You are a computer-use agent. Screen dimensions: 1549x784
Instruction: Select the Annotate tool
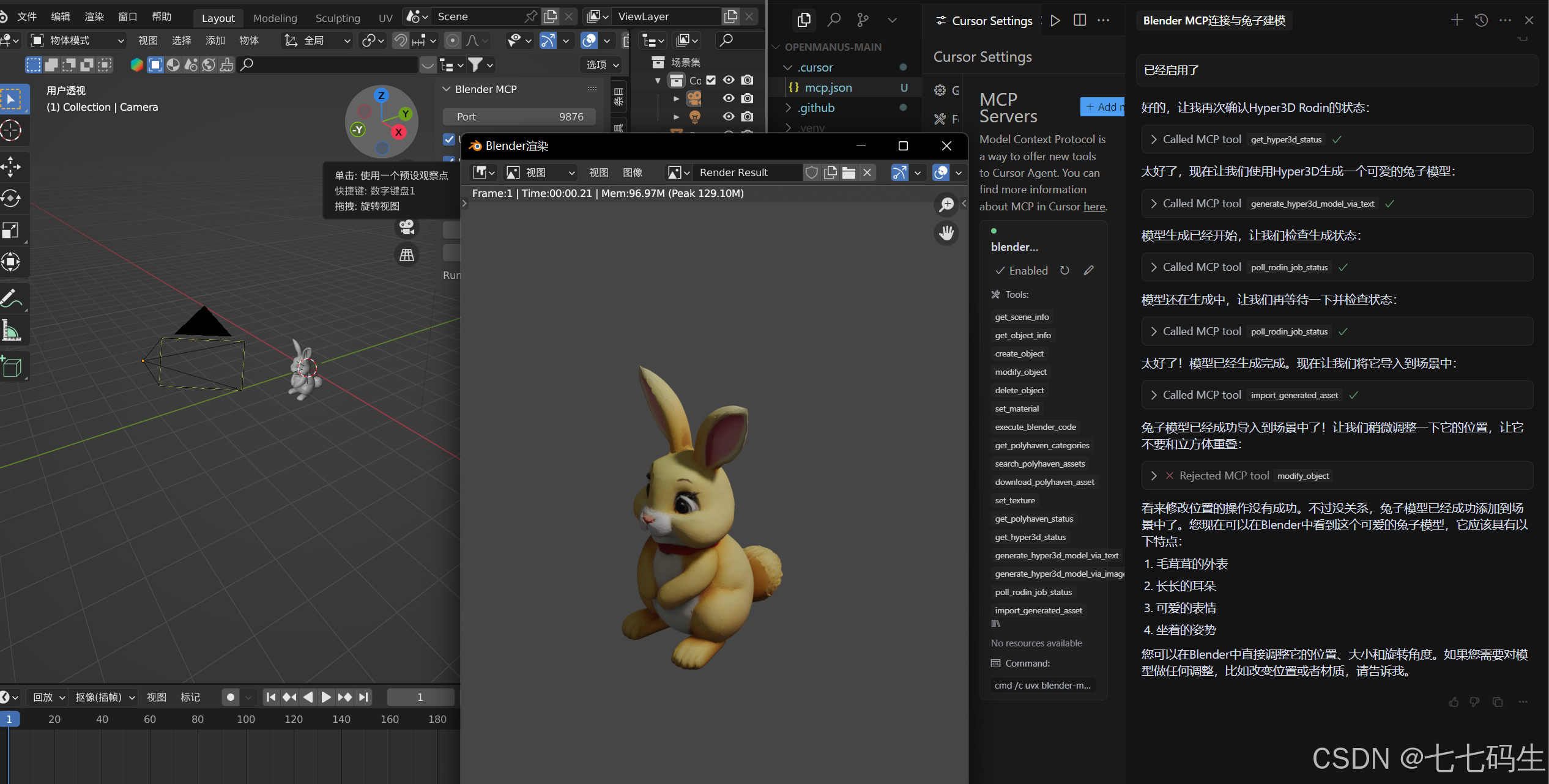(12, 298)
